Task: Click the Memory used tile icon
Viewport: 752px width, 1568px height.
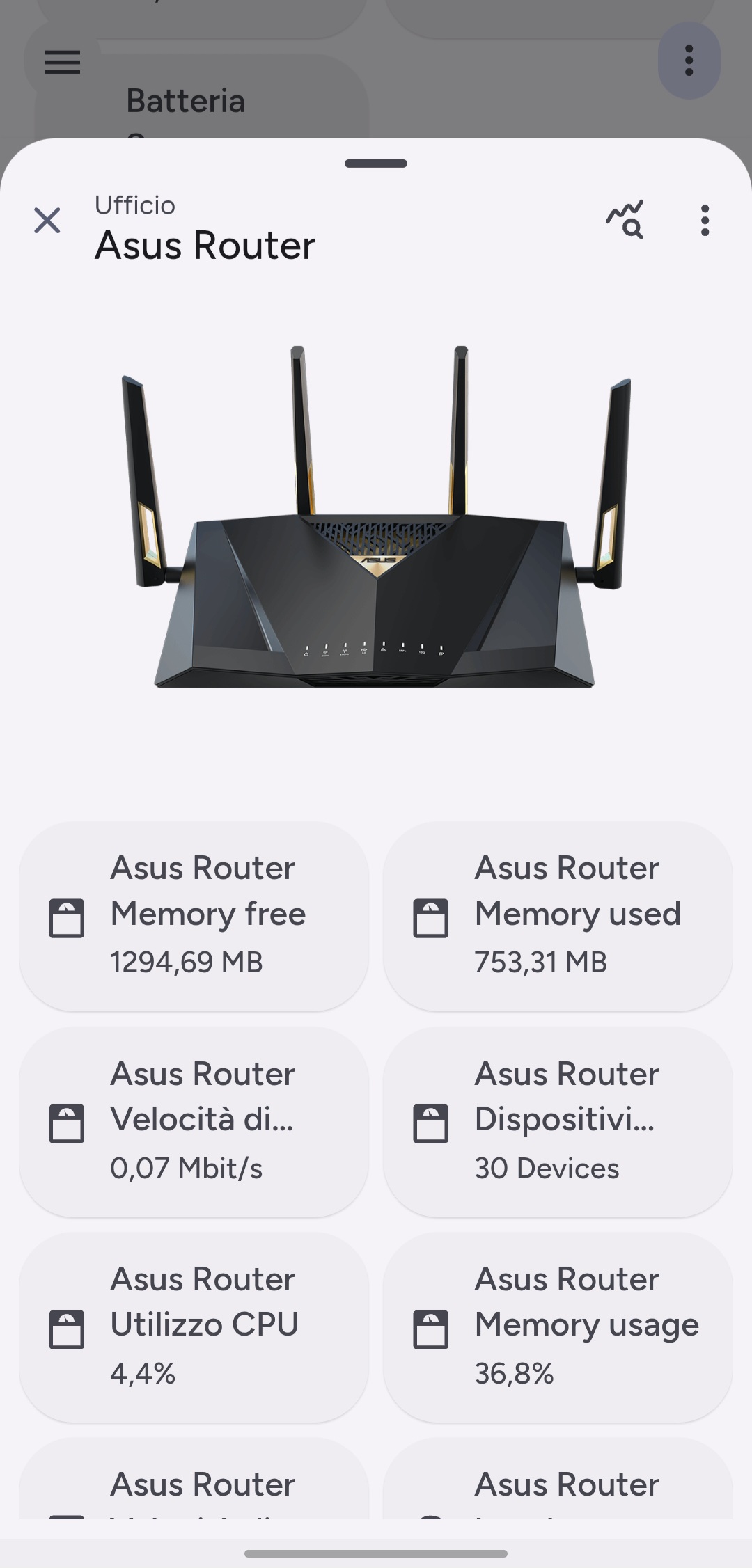Action: (431, 918)
